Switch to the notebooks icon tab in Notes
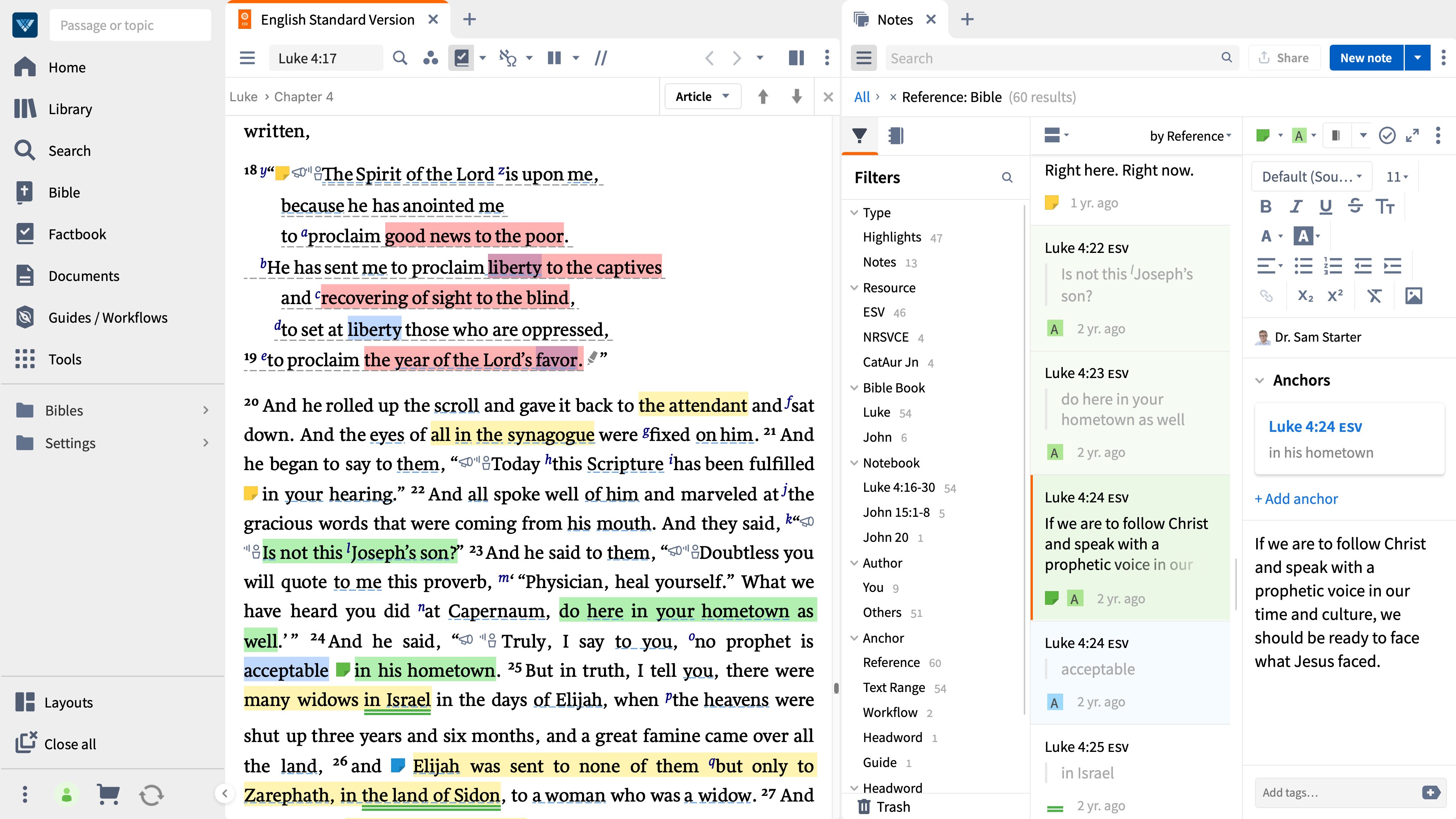 tap(896, 136)
